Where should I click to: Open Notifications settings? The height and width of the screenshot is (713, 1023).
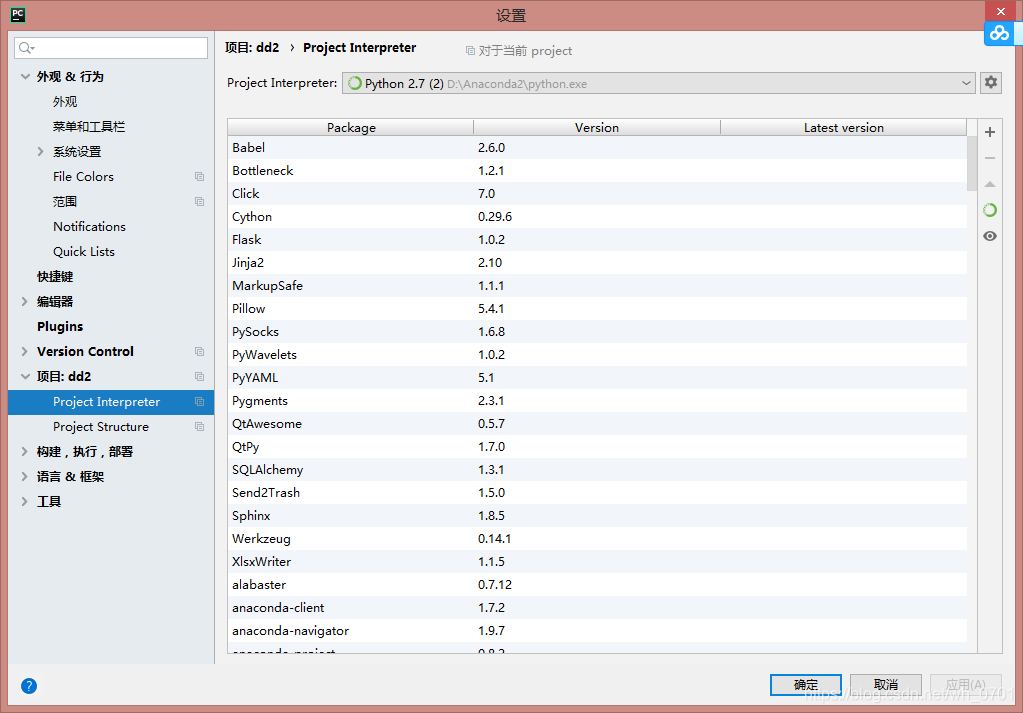[89, 226]
